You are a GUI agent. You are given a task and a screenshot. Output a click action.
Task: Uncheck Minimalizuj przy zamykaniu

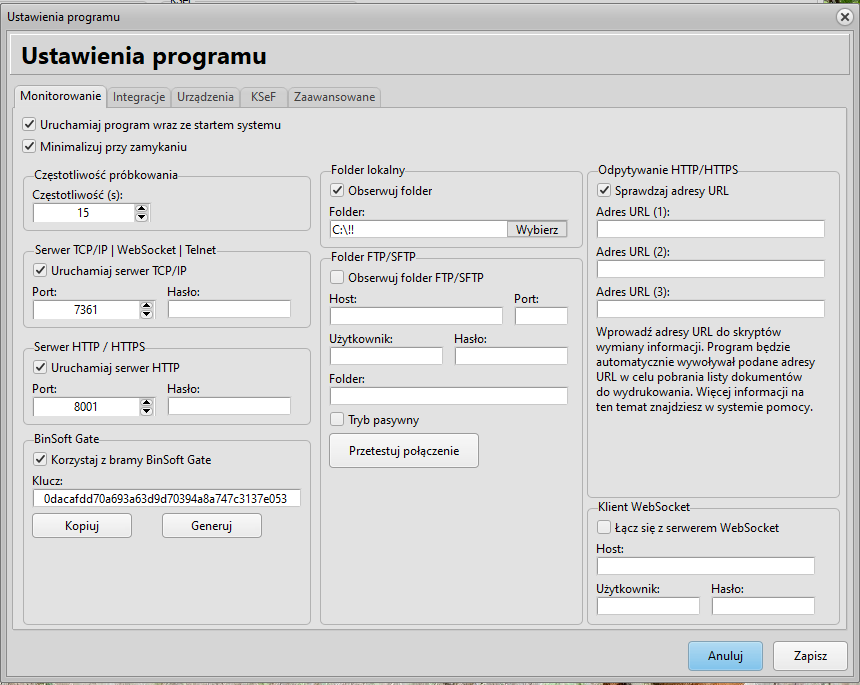point(28,146)
